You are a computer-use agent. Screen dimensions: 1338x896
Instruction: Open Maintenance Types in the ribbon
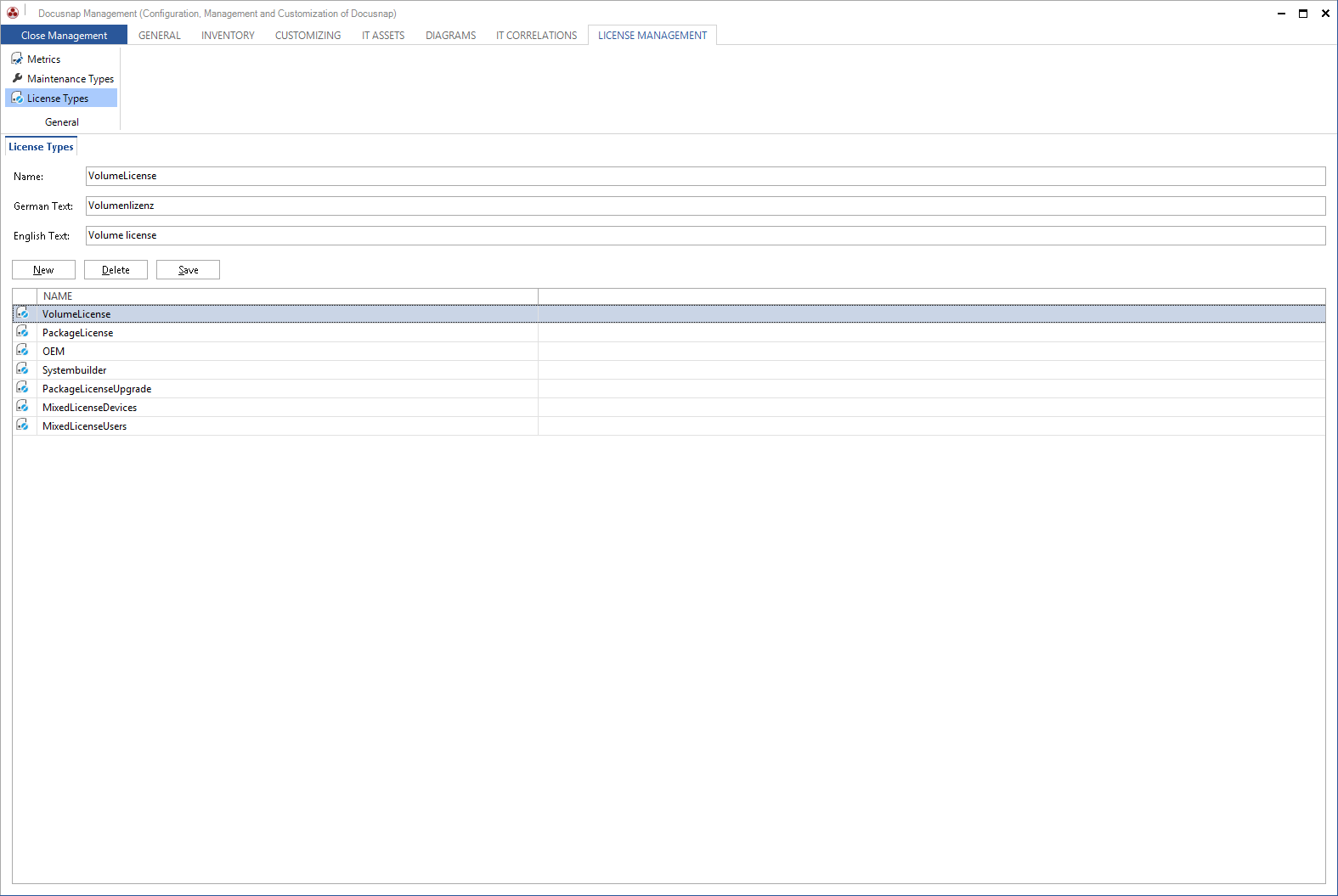coord(62,78)
